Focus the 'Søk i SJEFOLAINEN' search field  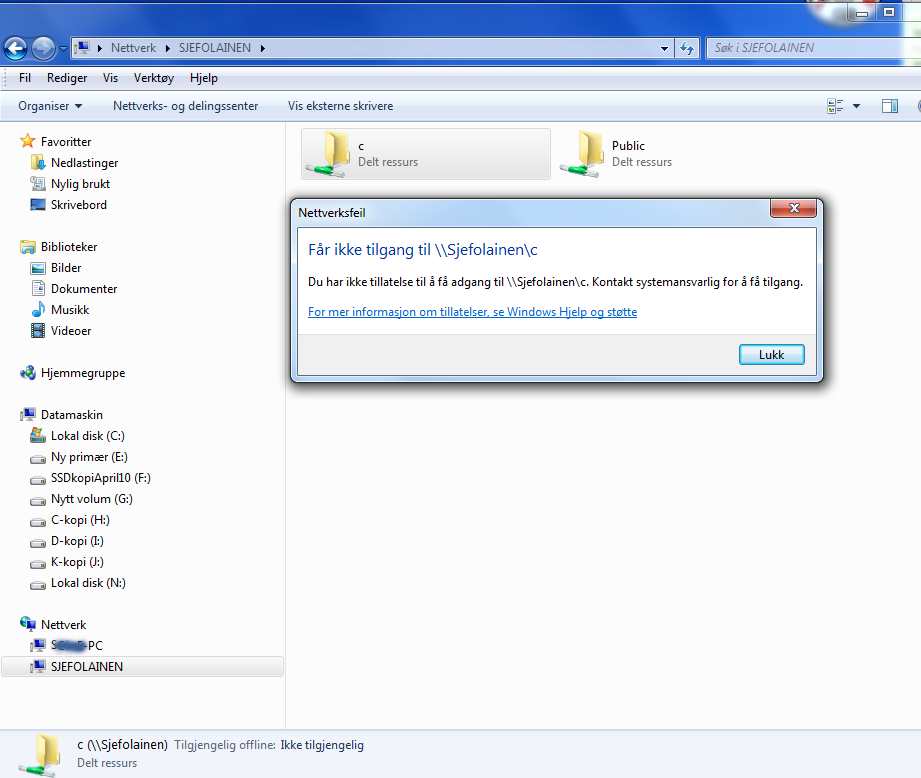[813, 48]
